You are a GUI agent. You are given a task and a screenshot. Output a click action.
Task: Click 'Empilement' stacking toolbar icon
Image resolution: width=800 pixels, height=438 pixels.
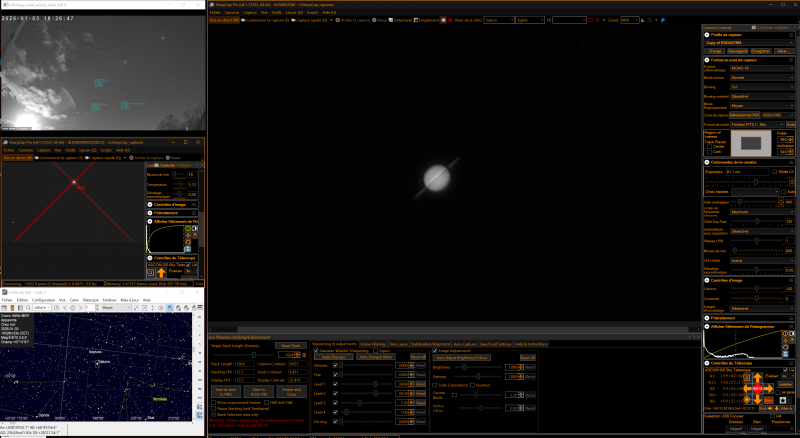tap(416, 20)
